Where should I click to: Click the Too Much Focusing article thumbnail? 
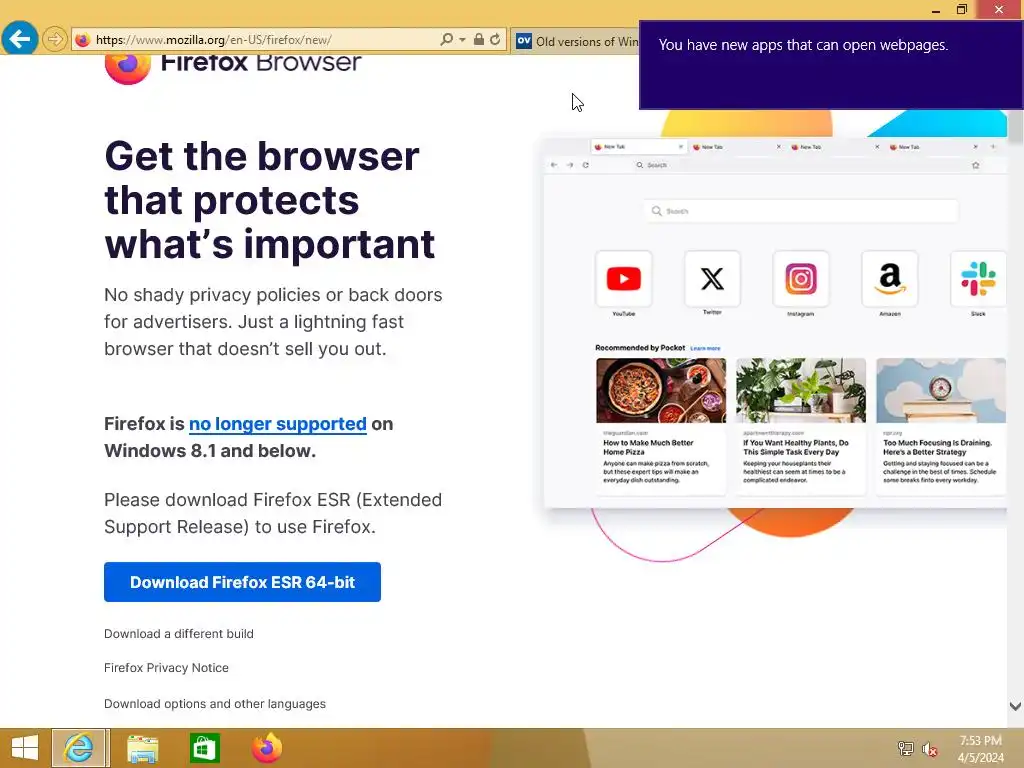(x=941, y=391)
